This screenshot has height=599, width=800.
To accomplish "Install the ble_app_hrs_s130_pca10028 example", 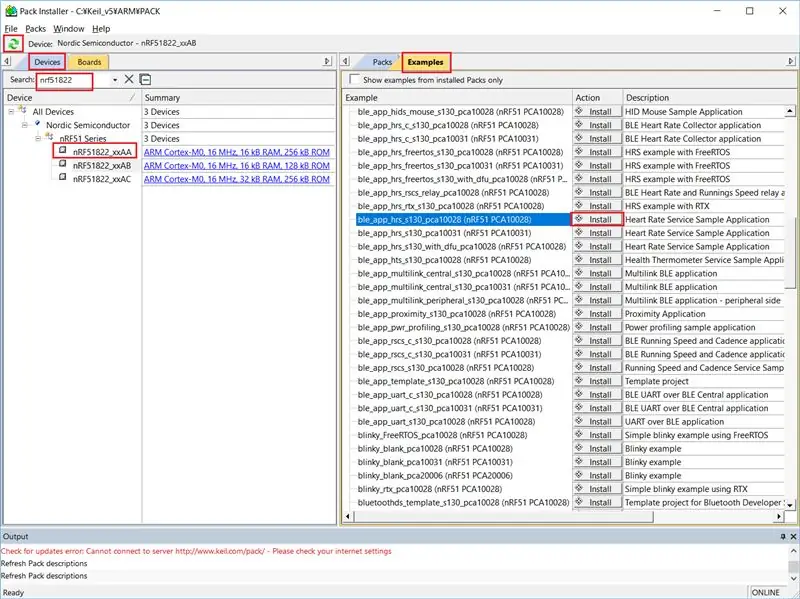I will [x=597, y=219].
